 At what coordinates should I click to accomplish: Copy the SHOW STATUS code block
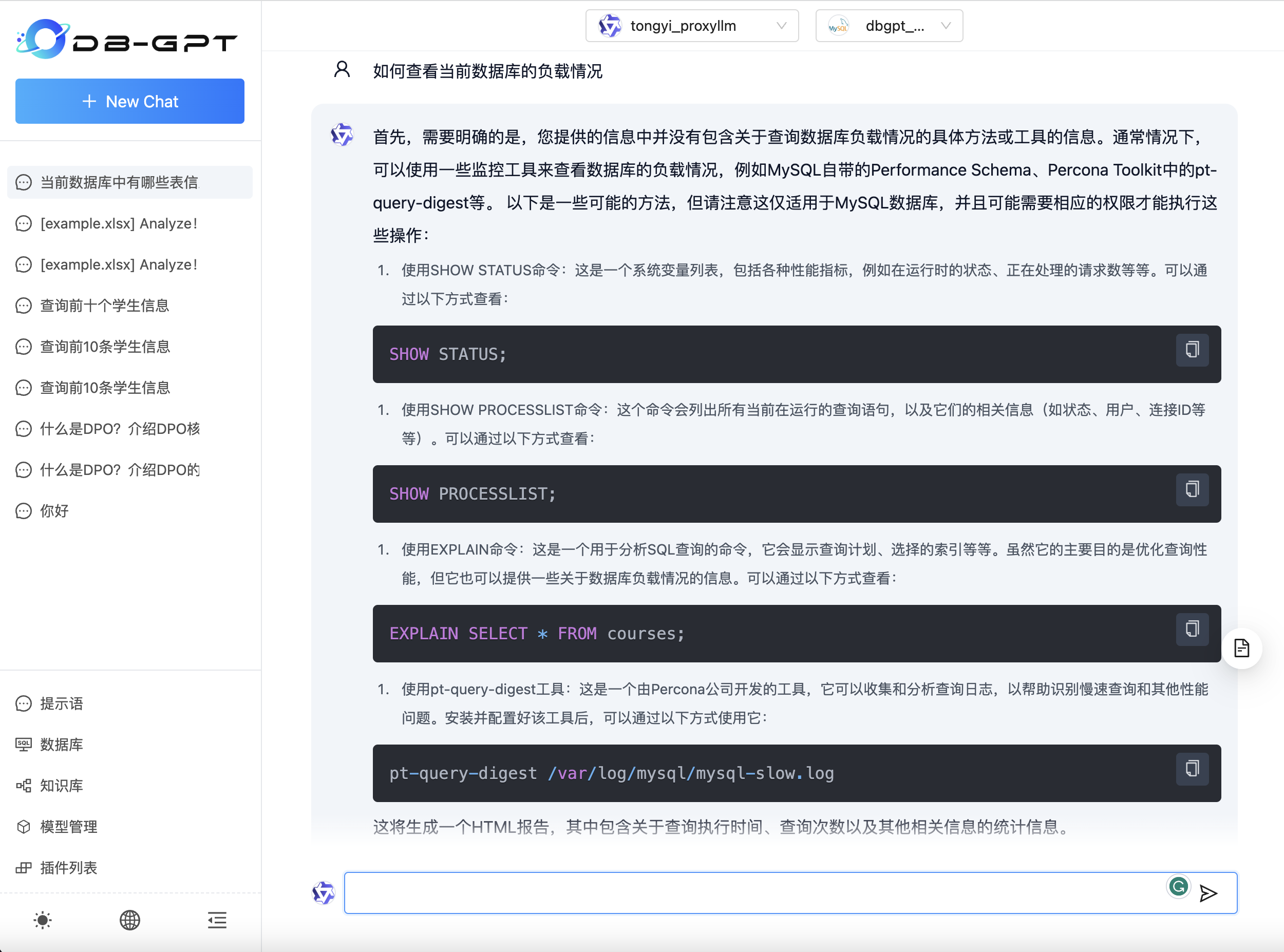(x=1192, y=350)
